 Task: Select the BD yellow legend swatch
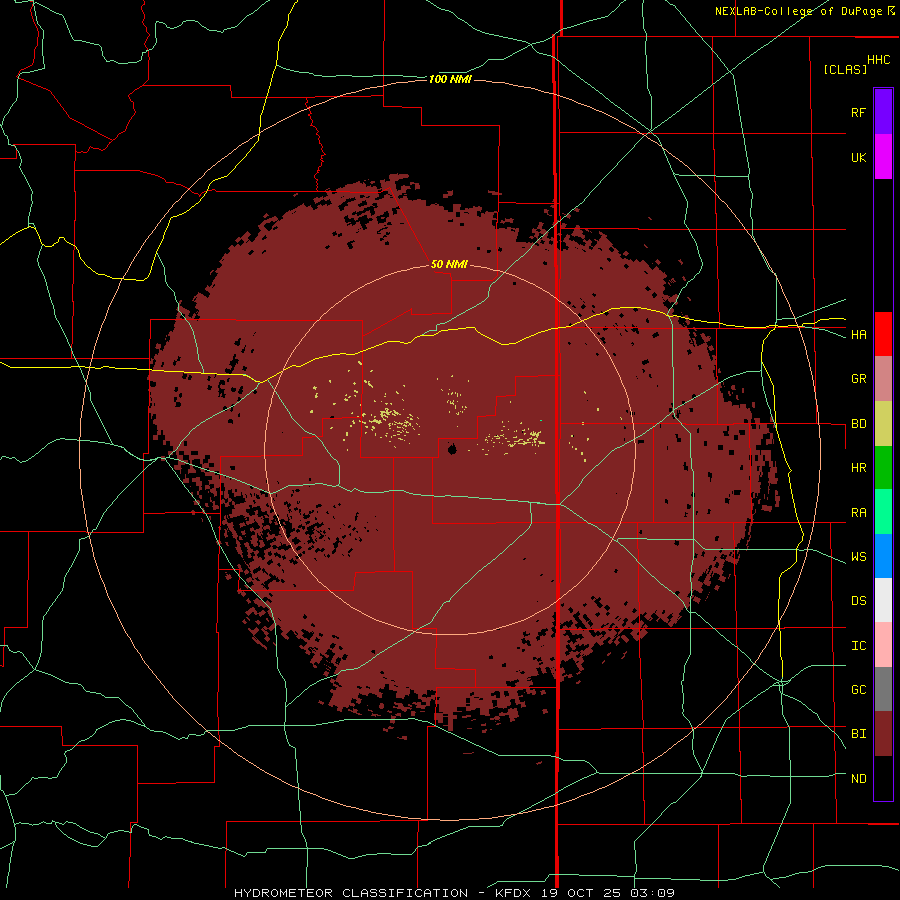[883, 424]
